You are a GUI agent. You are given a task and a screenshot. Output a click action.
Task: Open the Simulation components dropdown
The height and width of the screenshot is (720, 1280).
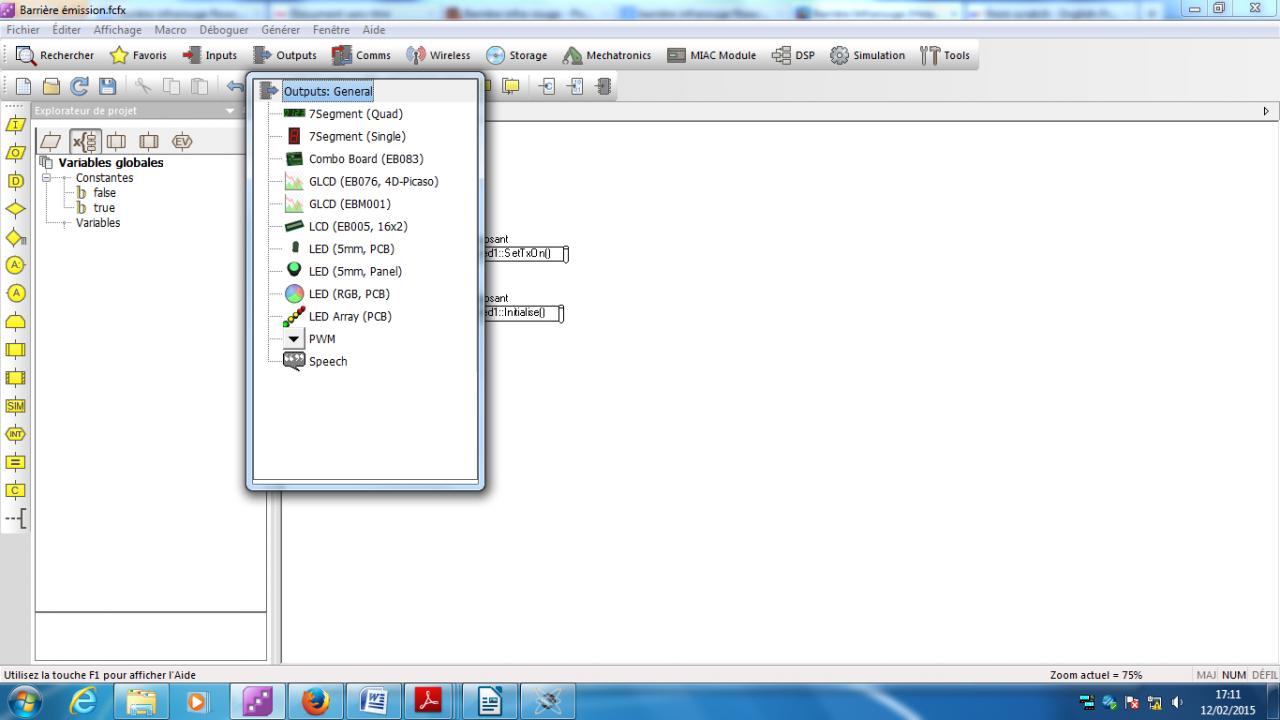(868, 56)
